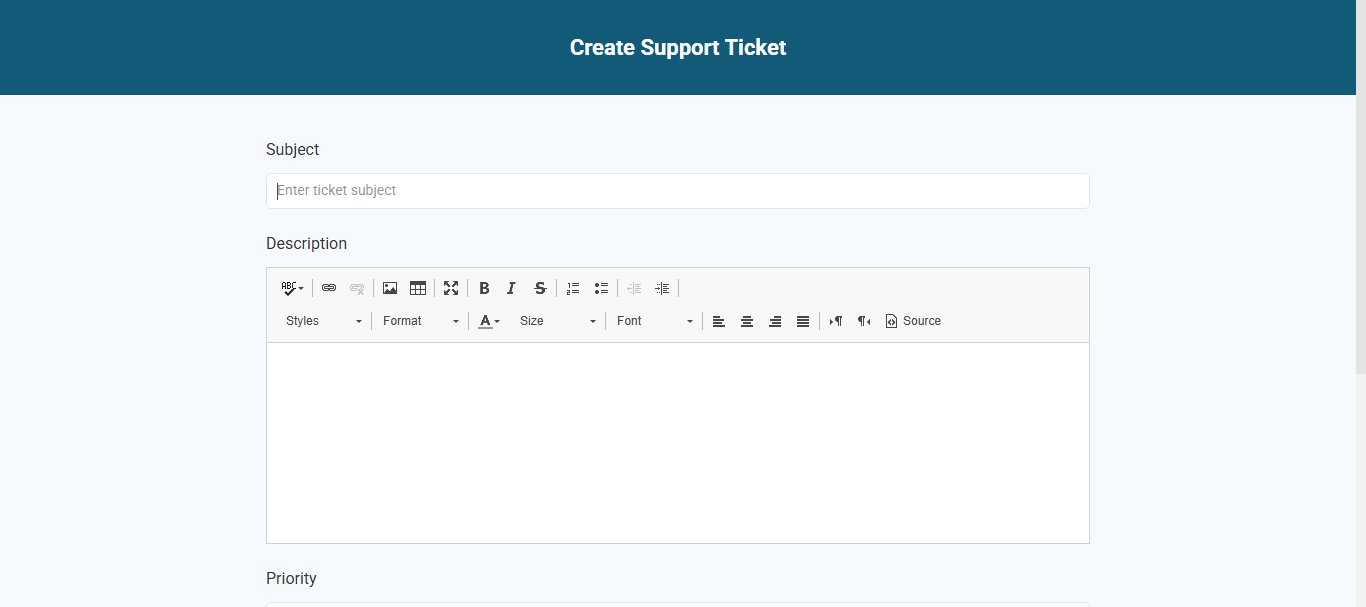
Task: Maximize the editor to fullscreen
Action: tap(451, 288)
